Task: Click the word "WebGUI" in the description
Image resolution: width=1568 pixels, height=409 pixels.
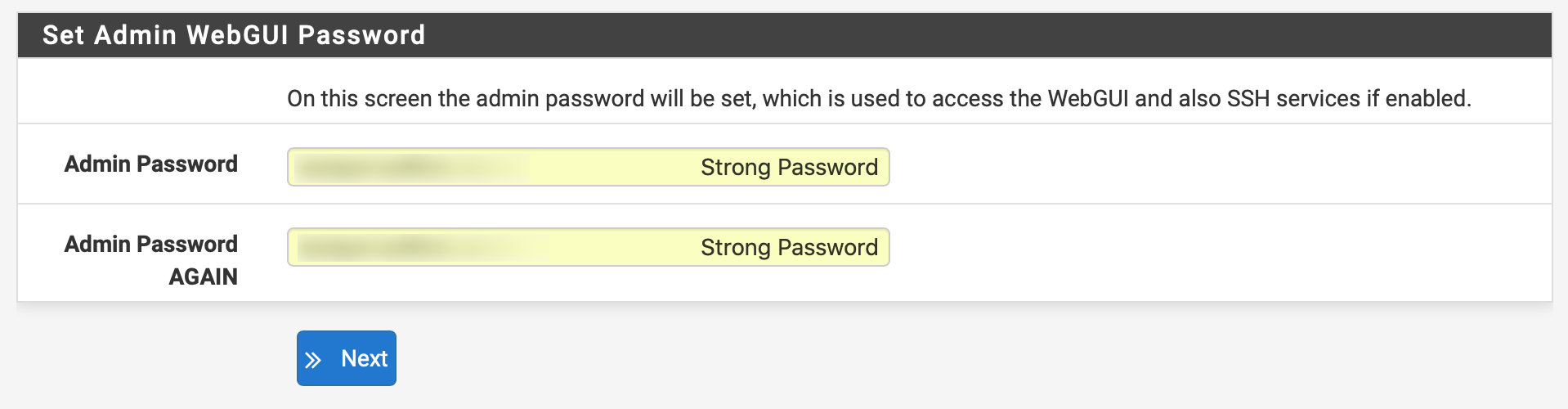Action: [x=1088, y=98]
